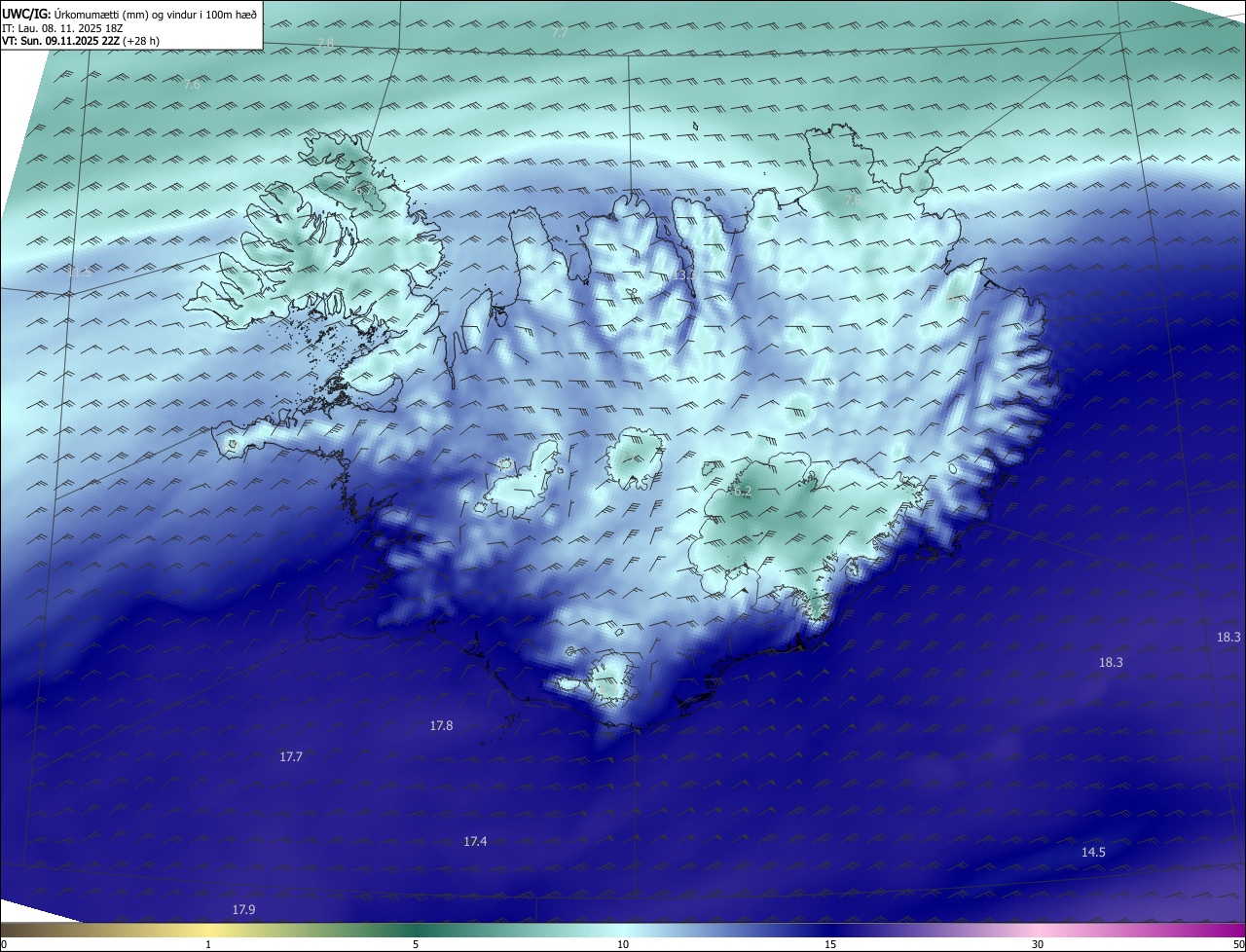1246x952 pixels.
Task: Click the colour scale tick label "15"
Action: [x=830, y=944]
